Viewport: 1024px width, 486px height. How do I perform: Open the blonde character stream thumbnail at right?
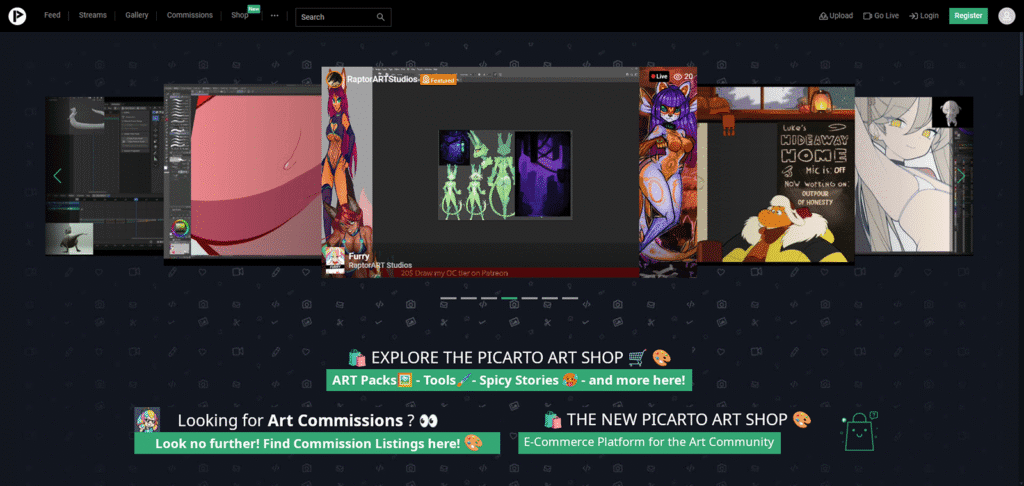(x=914, y=176)
